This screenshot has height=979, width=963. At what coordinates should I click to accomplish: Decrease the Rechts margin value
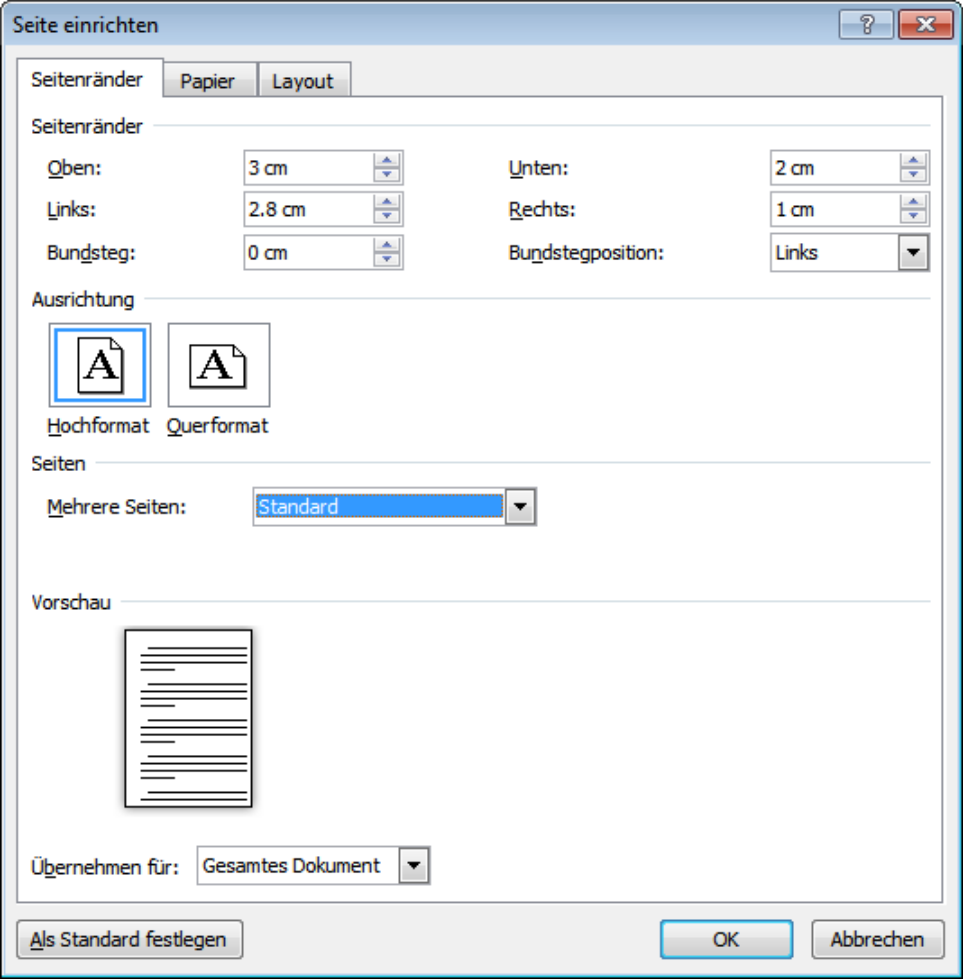pyautogui.click(x=914, y=217)
